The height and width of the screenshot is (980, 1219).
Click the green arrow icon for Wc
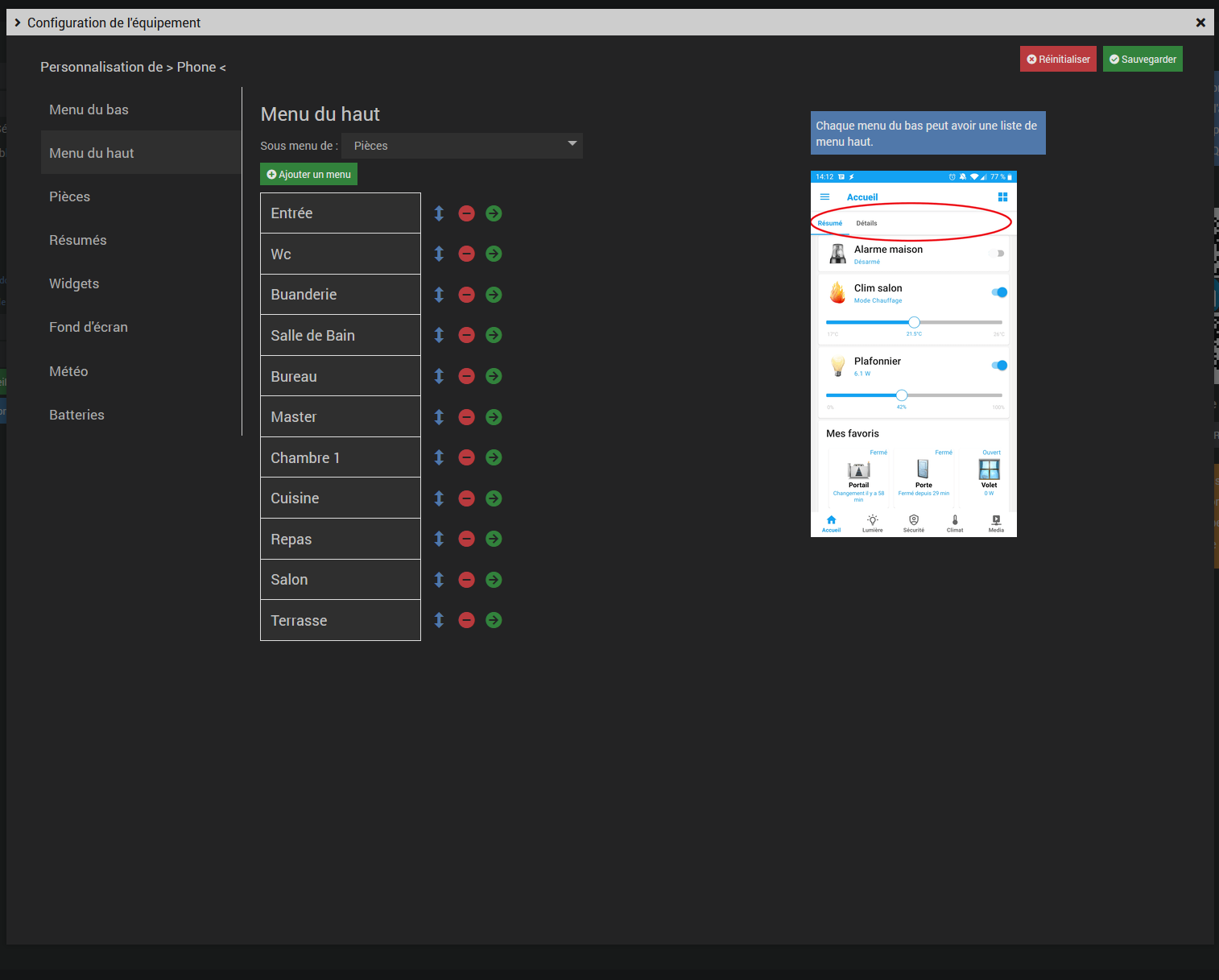coord(494,254)
